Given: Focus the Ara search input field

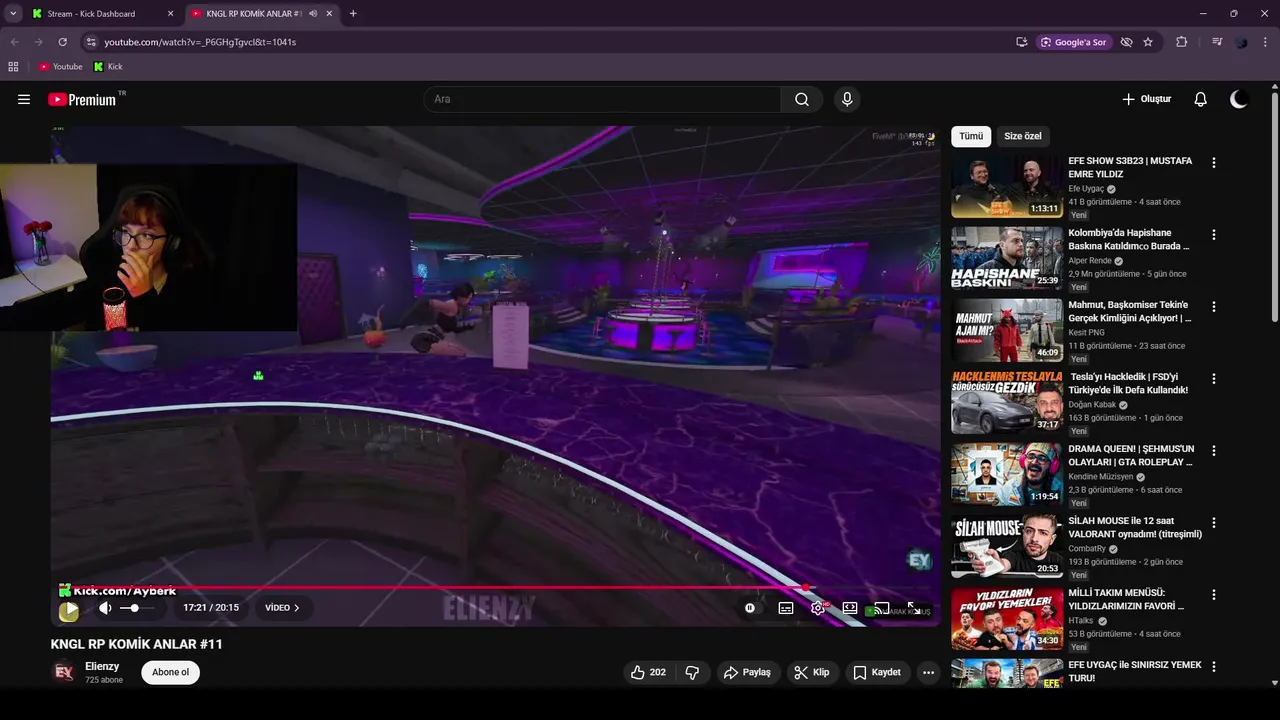Looking at the screenshot, I should (x=603, y=99).
